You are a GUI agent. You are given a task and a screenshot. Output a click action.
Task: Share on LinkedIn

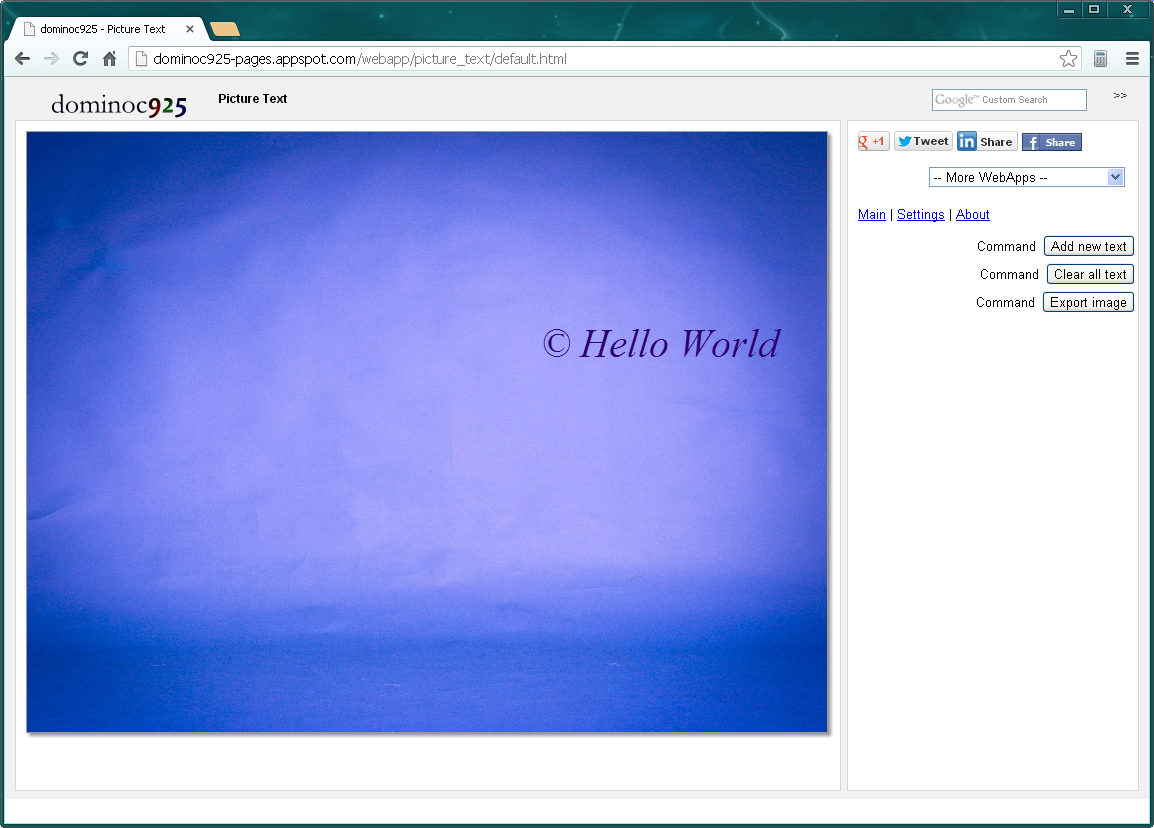tap(987, 141)
